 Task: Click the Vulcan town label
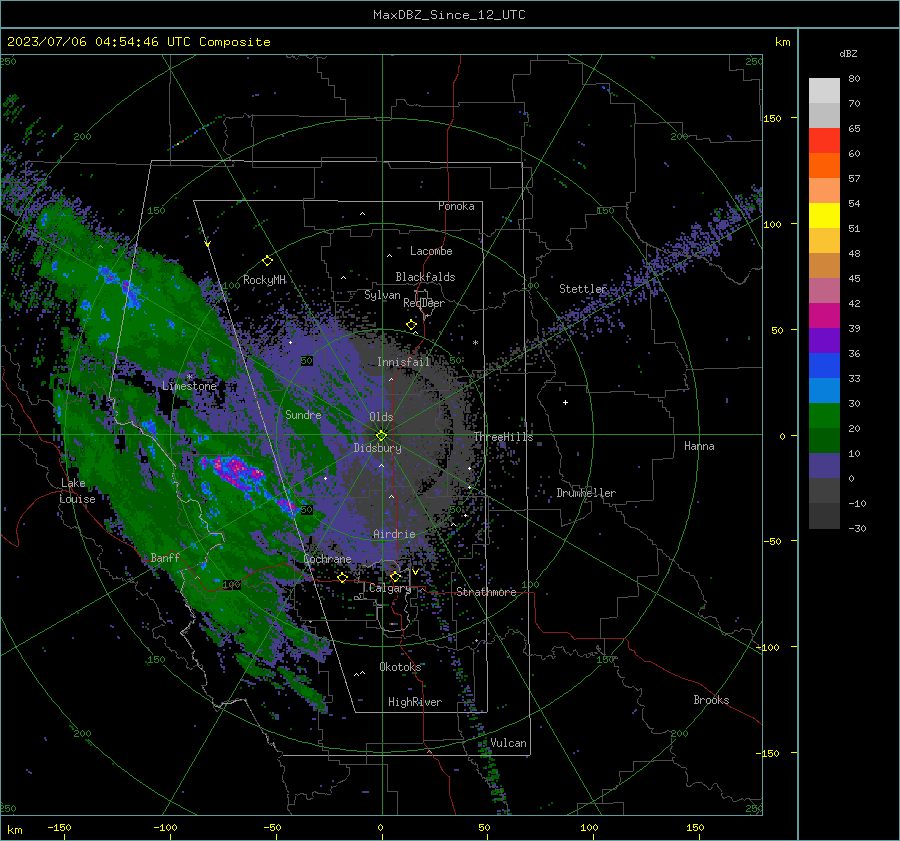(x=509, y=743)
